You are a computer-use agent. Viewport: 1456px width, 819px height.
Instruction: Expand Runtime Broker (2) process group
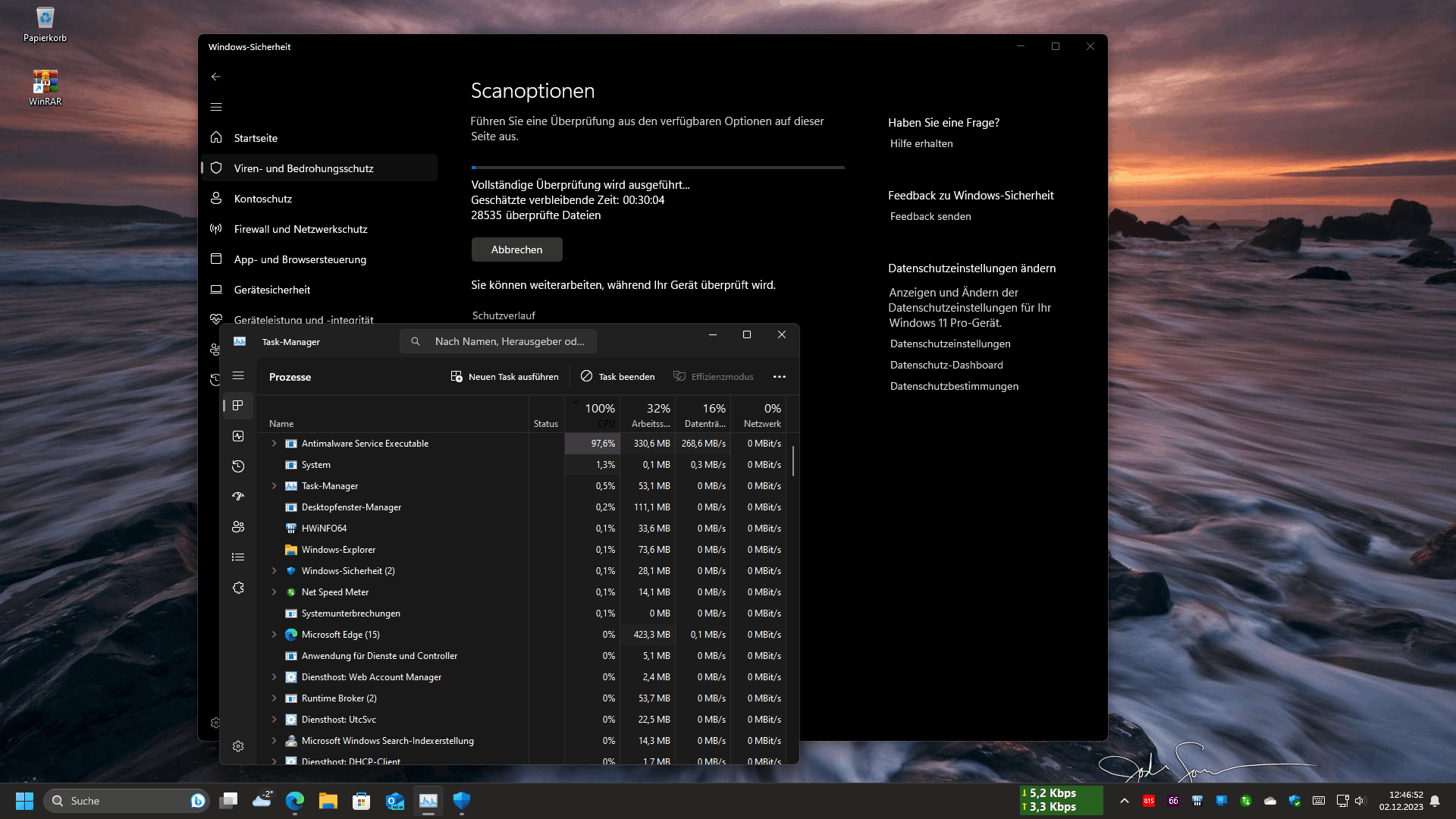click(275, 698)
